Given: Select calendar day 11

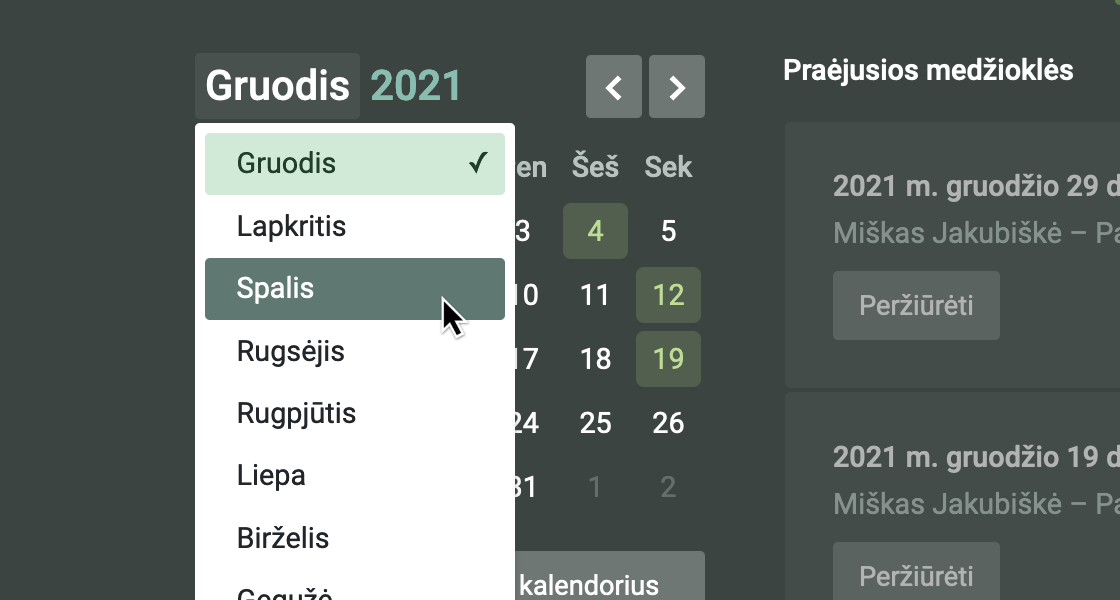Looking at the screenshot, I should pos(596,296).
